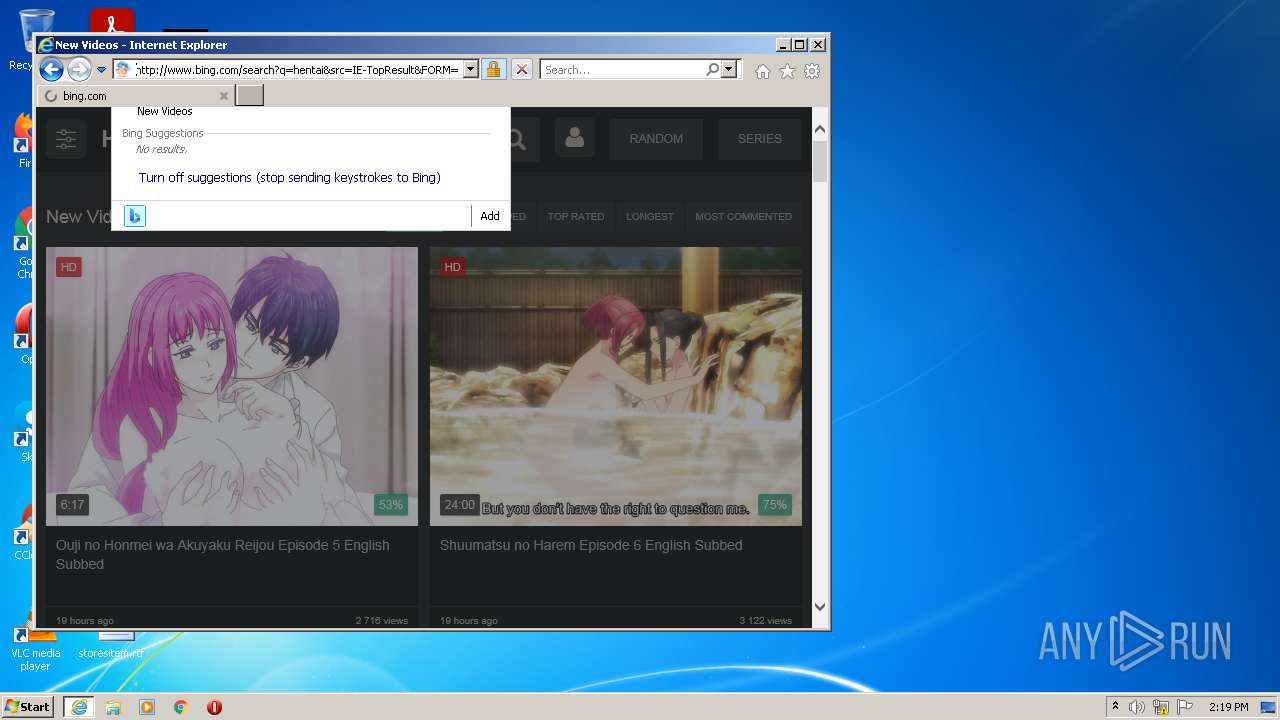Screen dimensions: 1280x720
Task: Go to the IE Home page icon
Action: [763, 71]
